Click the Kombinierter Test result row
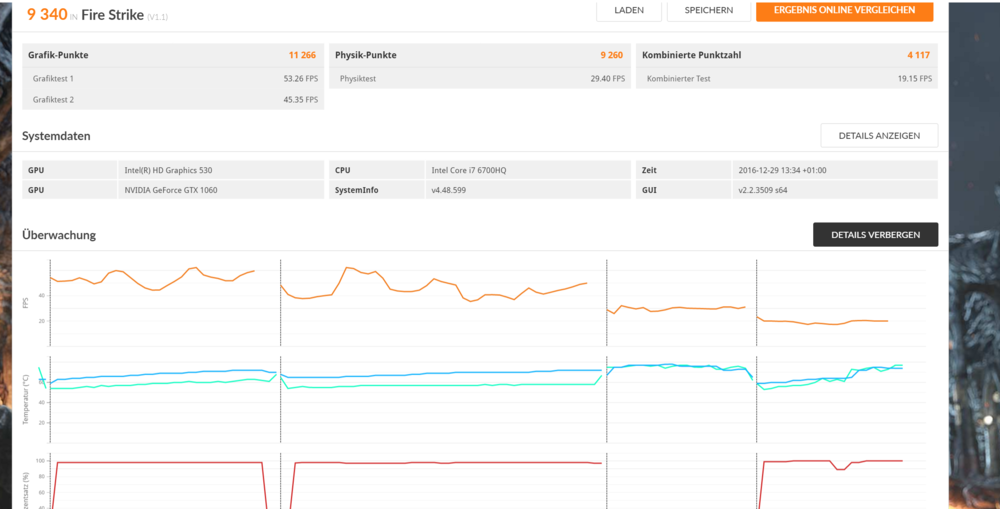Viewport: 1000px width, 509px height. click(x=786, y=78)
